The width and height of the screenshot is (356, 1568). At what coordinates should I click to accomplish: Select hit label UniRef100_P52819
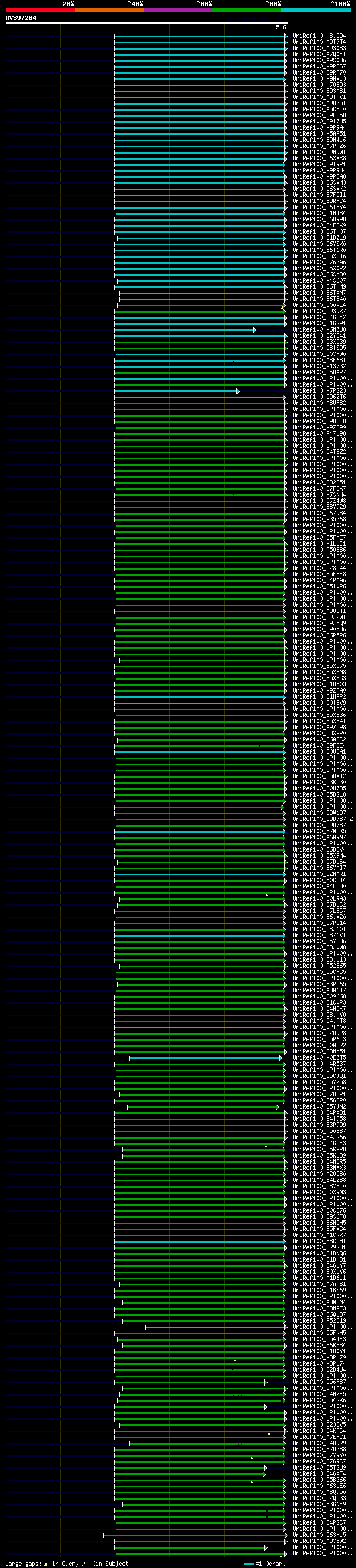click(319, 1321)
